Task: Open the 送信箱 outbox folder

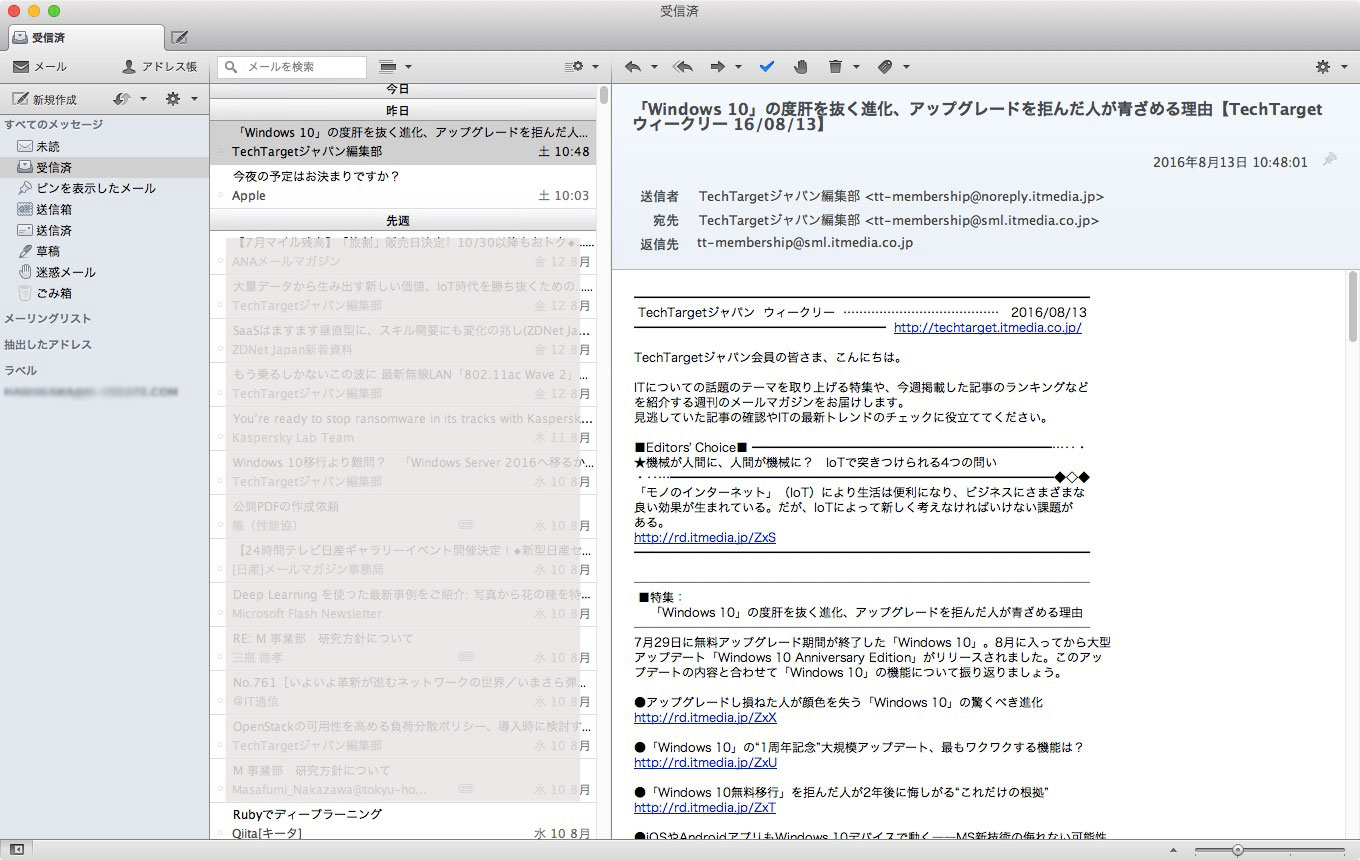Action: click(x=105, y=209)
